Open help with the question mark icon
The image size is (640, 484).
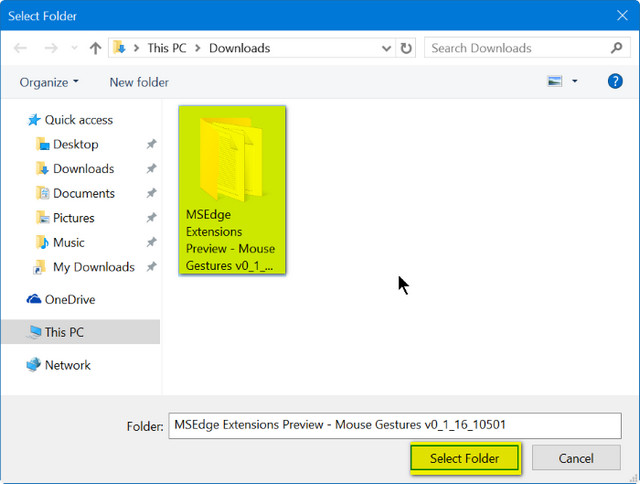click(x=615, y=81)
